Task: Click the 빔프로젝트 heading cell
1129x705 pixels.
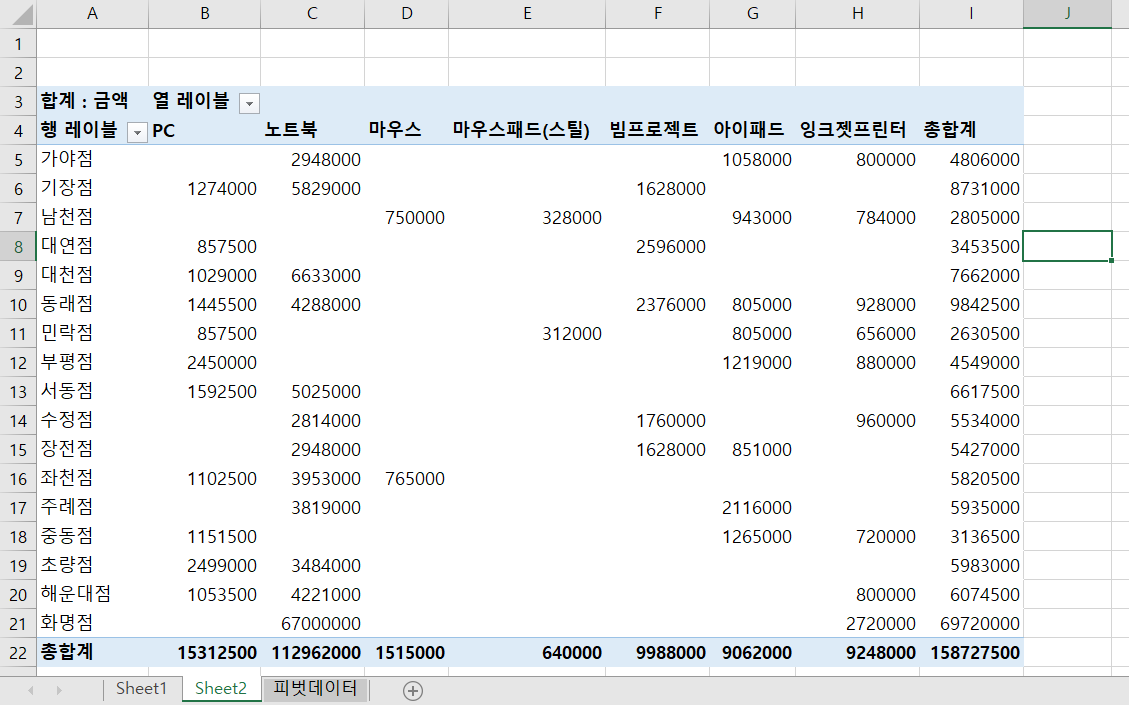Action: tap(657, 130)
